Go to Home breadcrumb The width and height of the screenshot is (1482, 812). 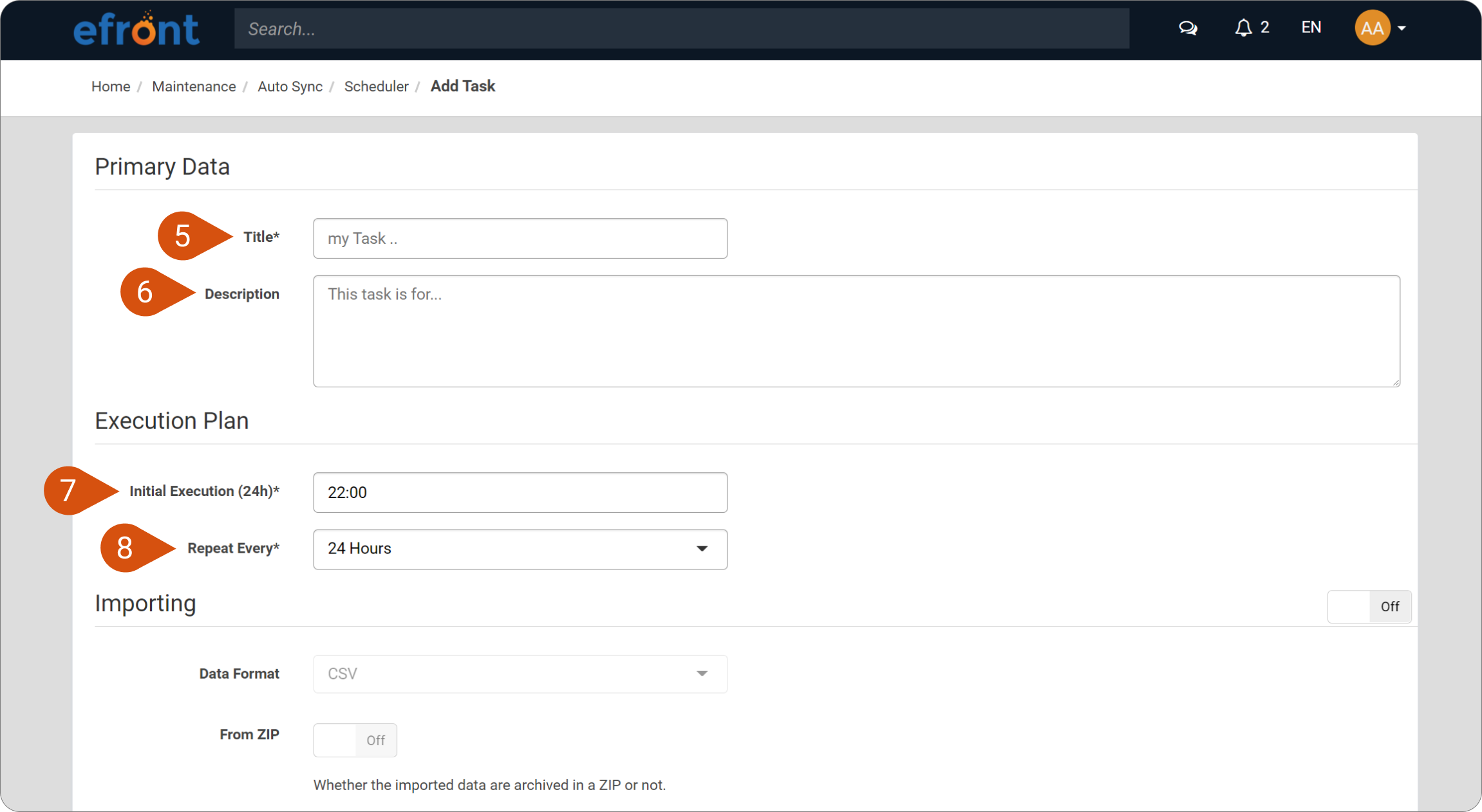[x=111, y=86]
